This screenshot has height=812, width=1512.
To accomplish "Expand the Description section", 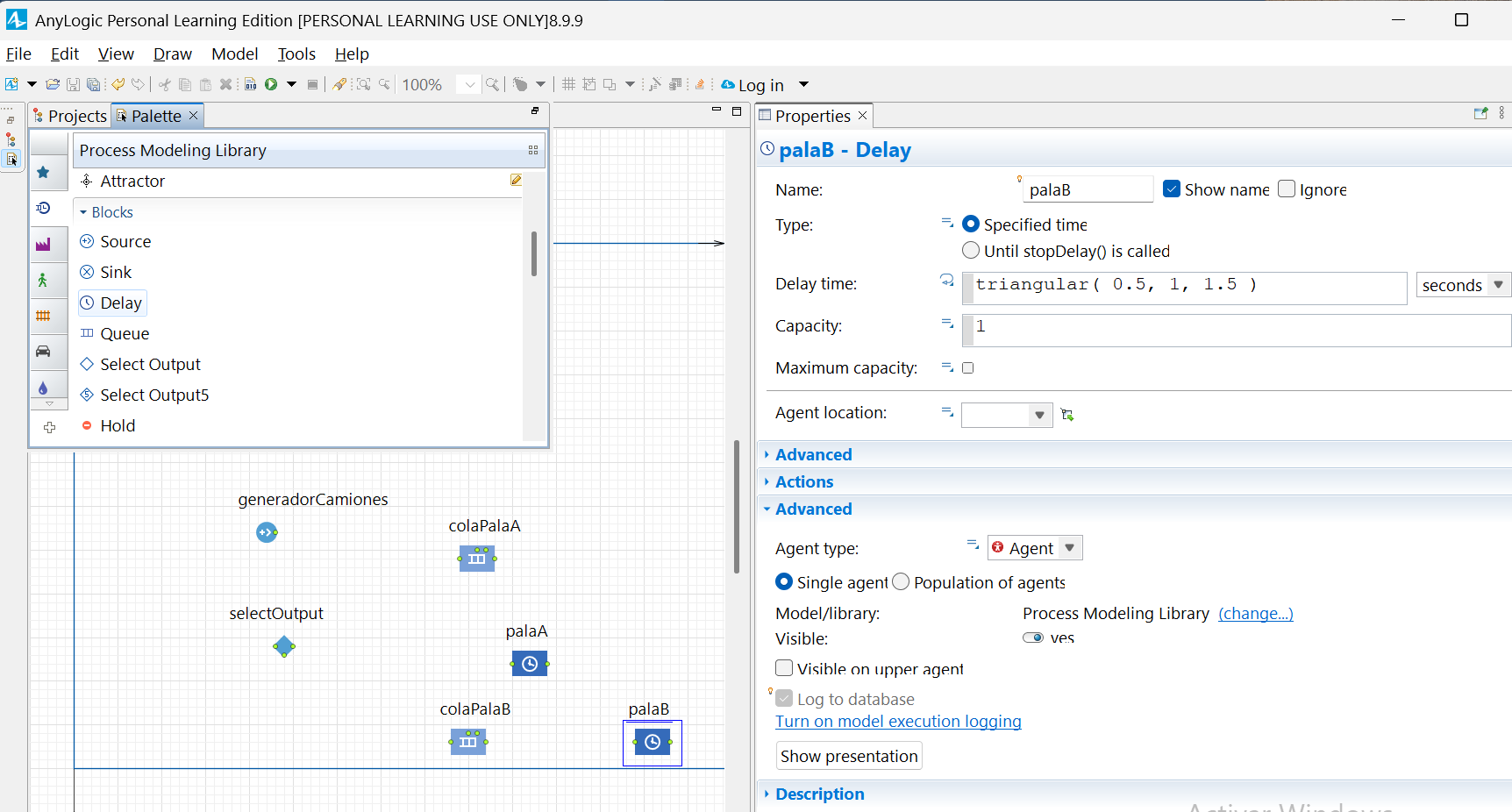I will point(819,794).
